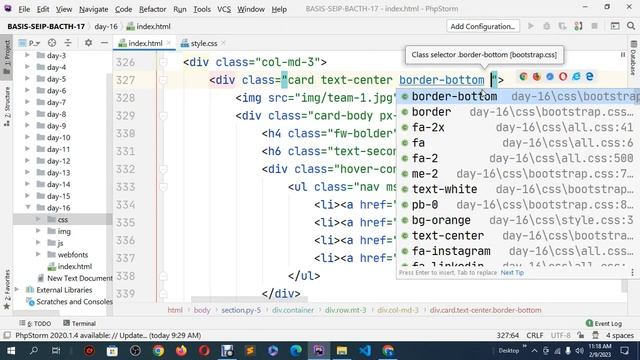Fold code block at line 326
Viewport: 640px width, 360px height.
tap(163, 62)
